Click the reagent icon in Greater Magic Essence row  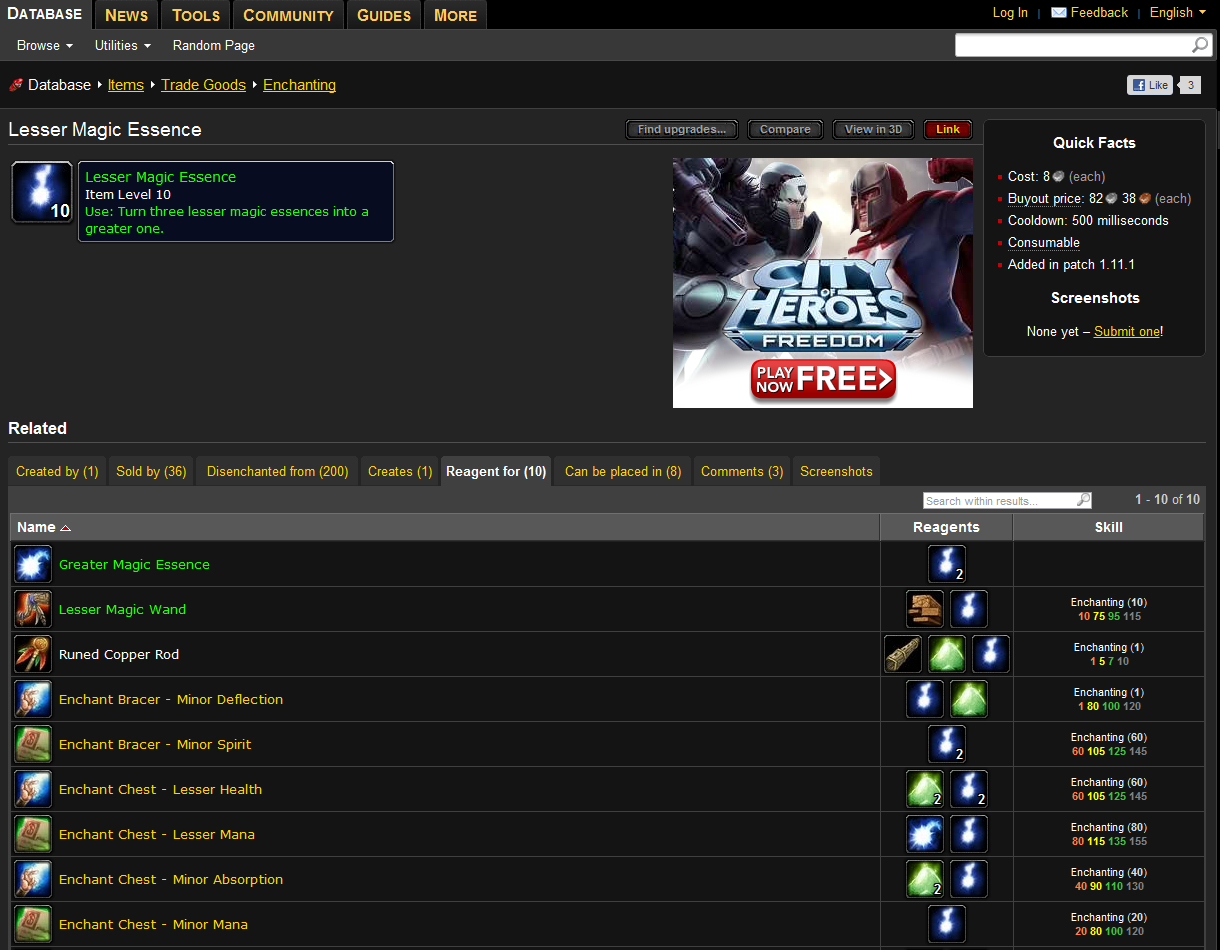tap(946, 563)
